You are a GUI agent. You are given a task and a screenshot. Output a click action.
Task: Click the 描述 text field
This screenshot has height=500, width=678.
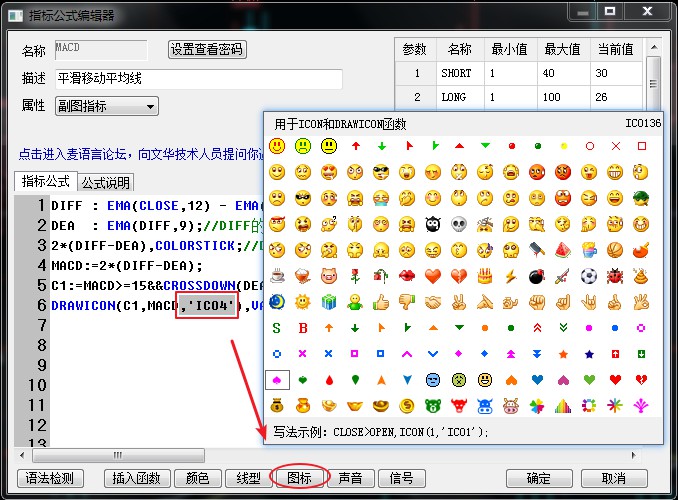[x=198, y=78]
